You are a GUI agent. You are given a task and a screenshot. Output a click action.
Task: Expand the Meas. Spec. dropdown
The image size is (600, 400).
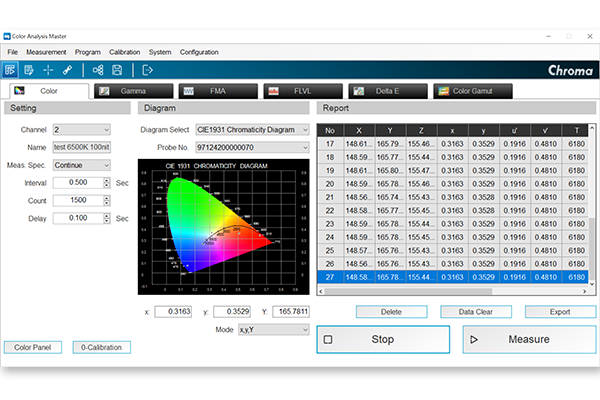tap(82, 165)
